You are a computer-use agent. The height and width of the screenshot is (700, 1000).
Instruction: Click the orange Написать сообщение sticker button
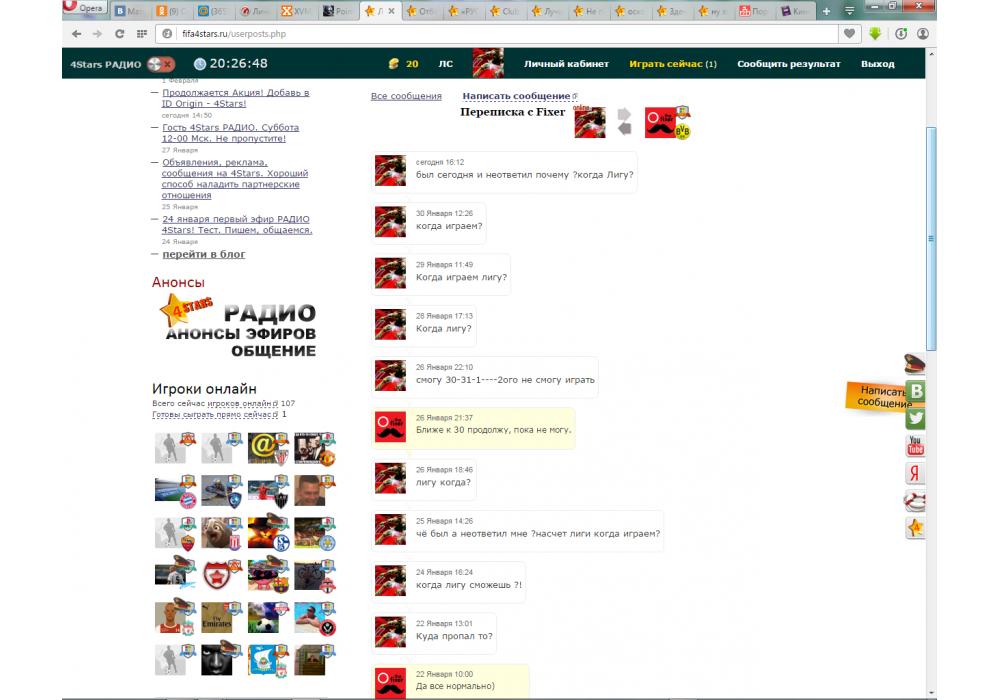[879, 397]
